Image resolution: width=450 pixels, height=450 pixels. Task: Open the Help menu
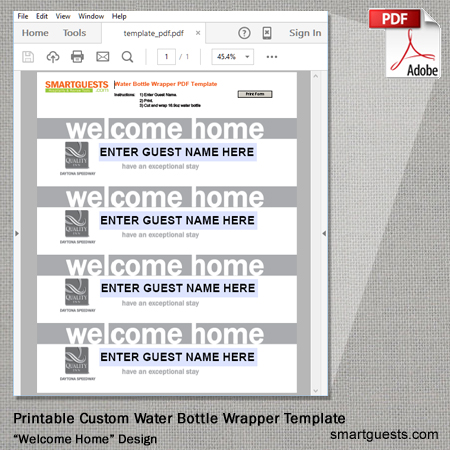tap(119, 16)
